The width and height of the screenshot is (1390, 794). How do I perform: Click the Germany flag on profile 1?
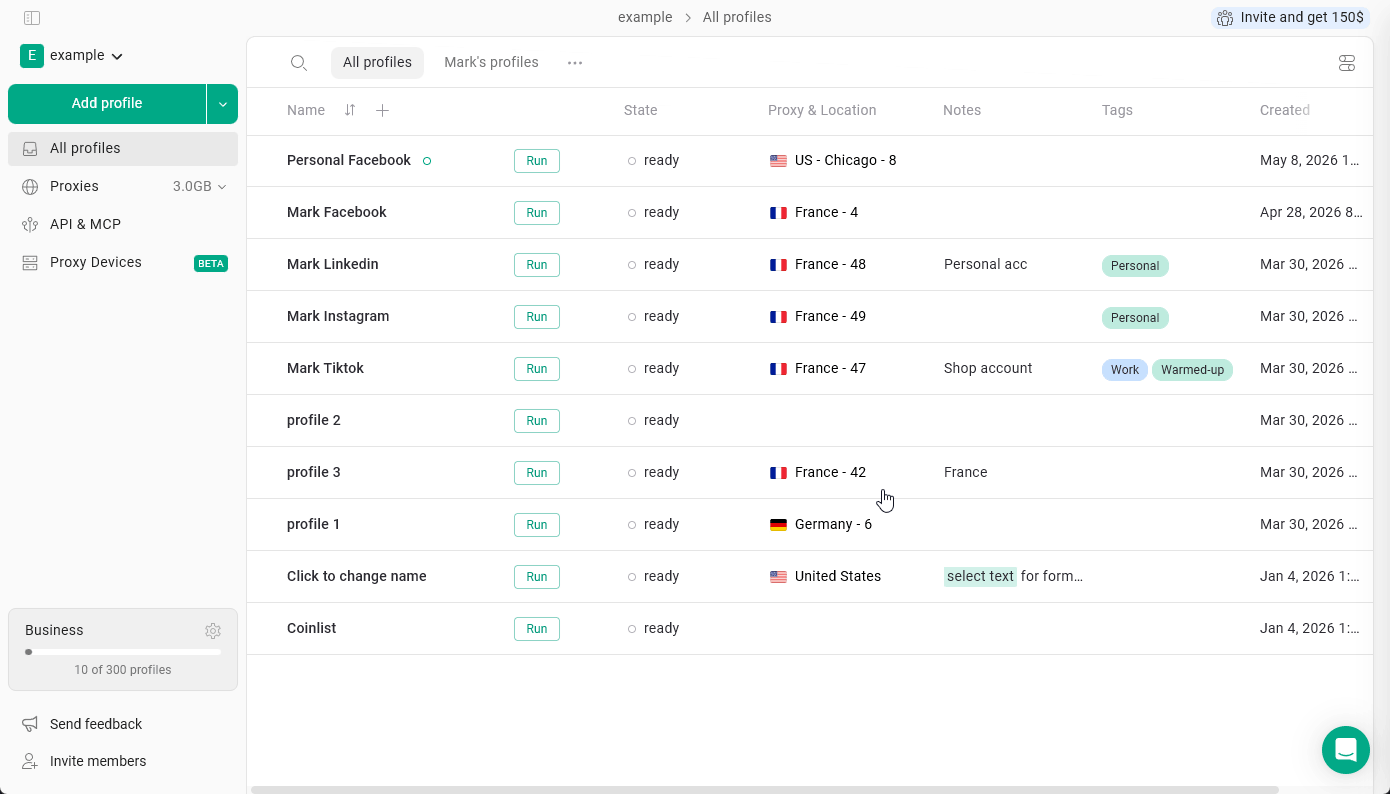point(778,525)
